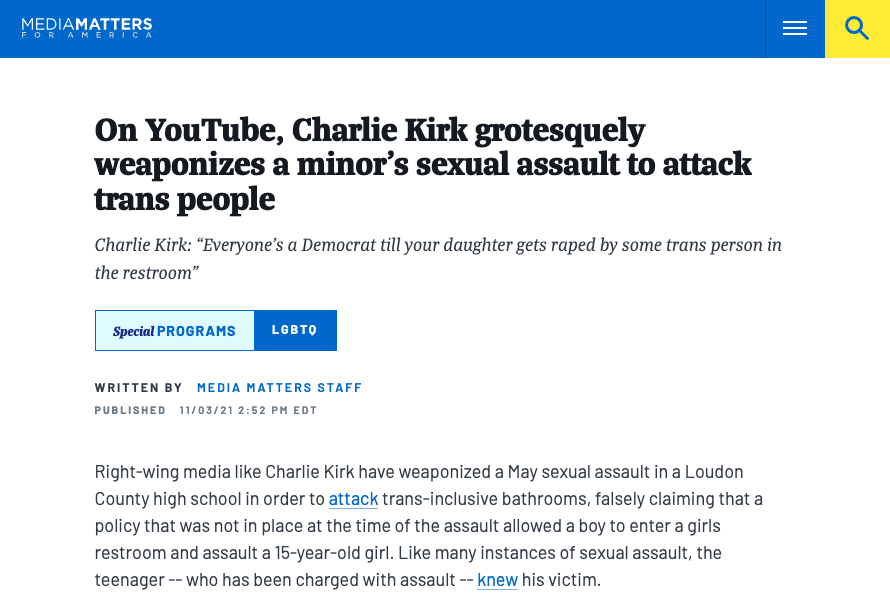Image resolution: width=890 pixels, height=608 pixels.
Task: Follow the "attack" hyperlink in the article
Action: 353,499
